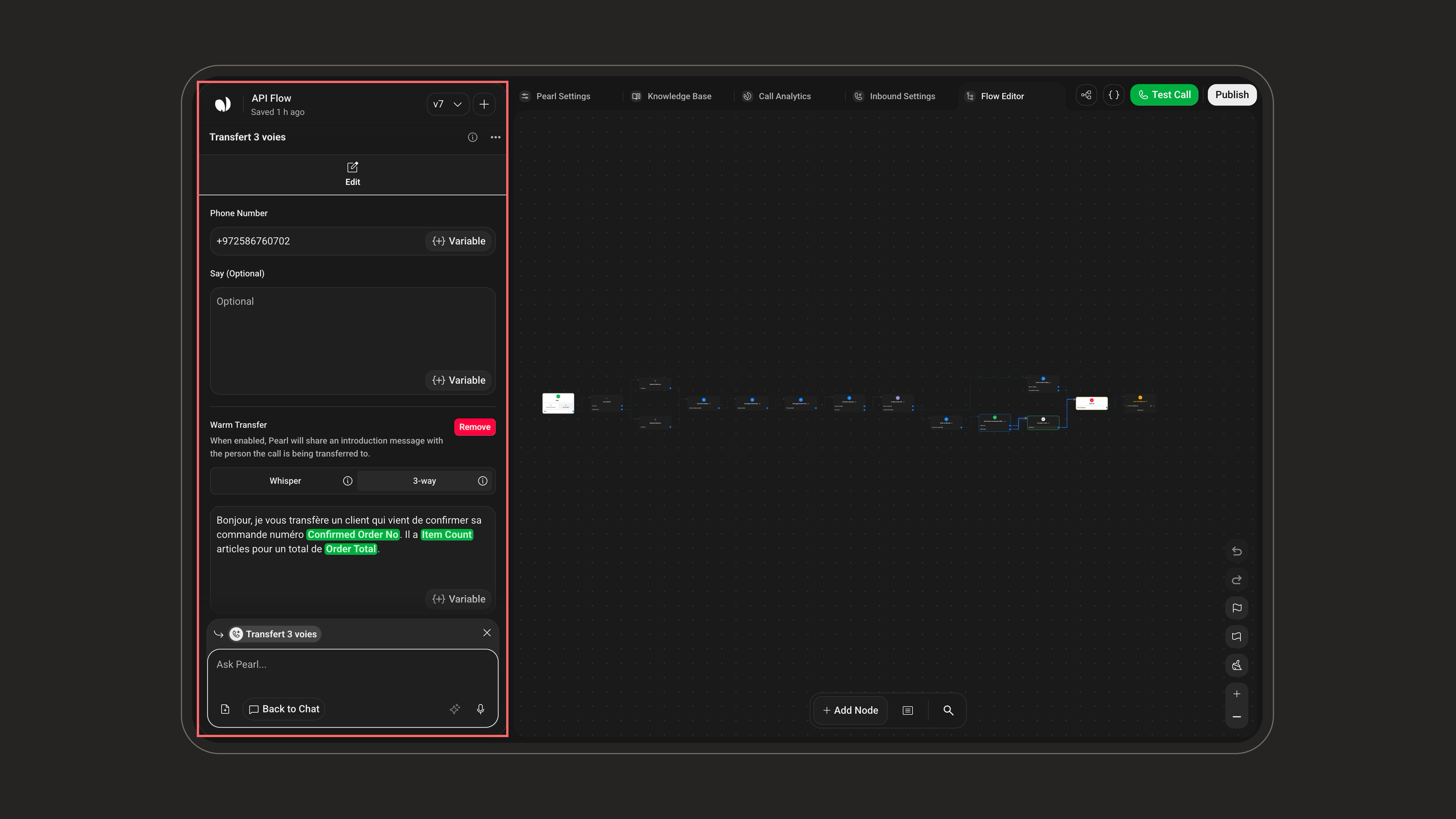
Task: Click the broom clean-up layout icon
Action: pyautogui.click(x=1237, y=665)
